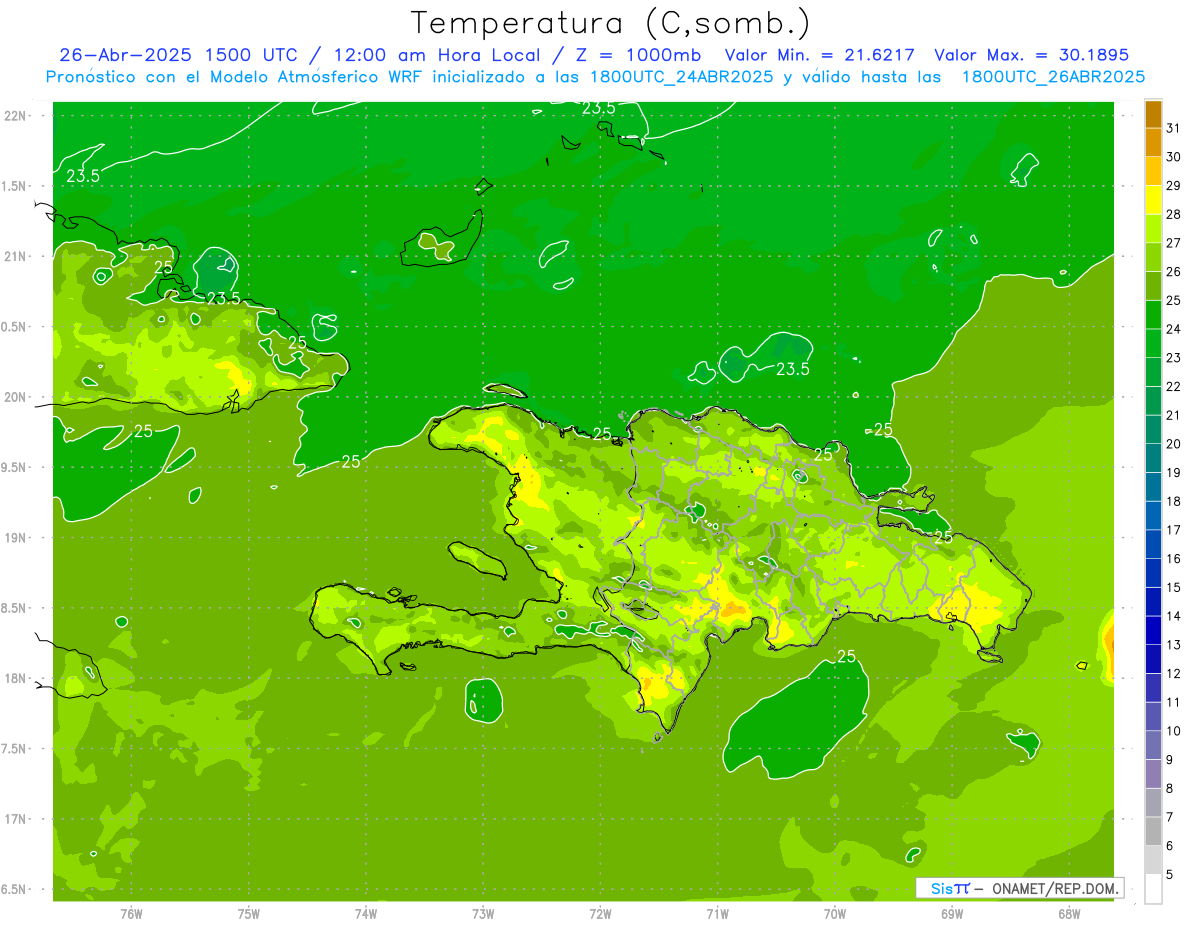Click the gray colorbar swatch between 6 and 7
Screen dimensions: 1200x927
point(1153,832)
